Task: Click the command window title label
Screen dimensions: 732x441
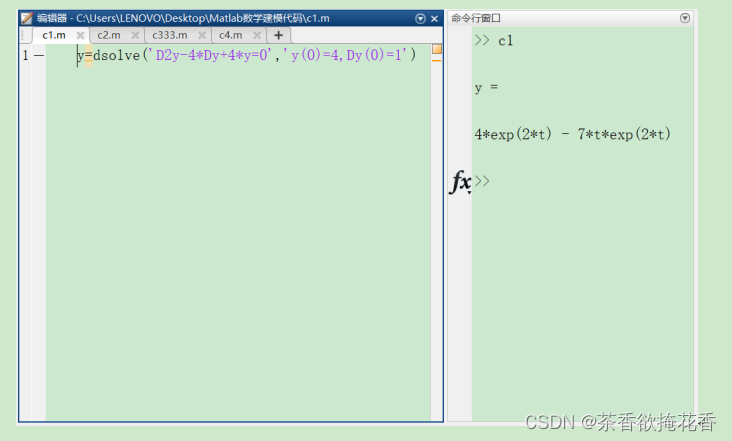Action: (x=476, y=18)
